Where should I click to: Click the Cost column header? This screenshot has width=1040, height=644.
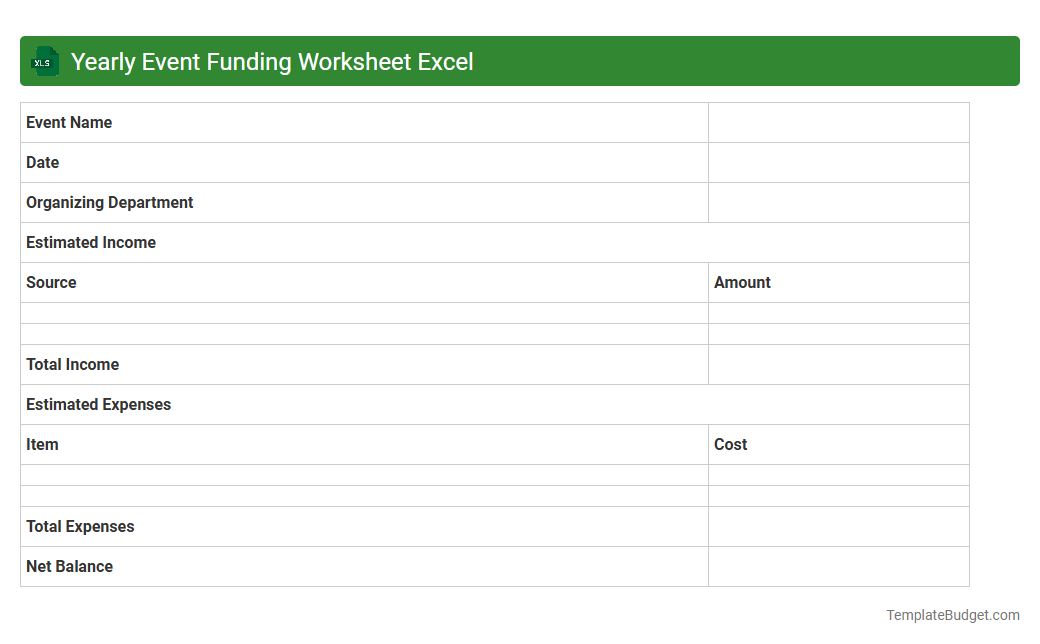(x=731, y=444)
